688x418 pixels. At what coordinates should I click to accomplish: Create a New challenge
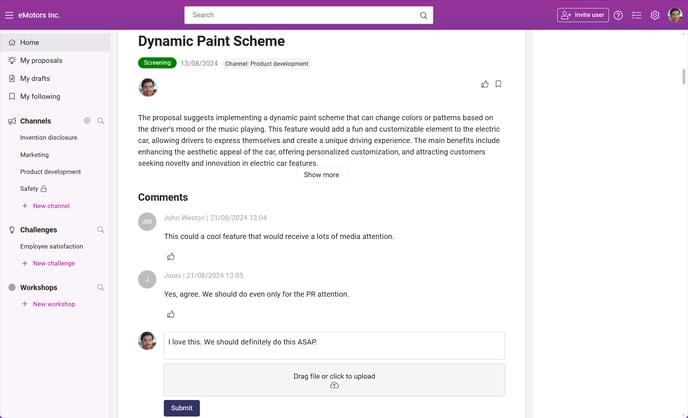[x=48, y=263]
